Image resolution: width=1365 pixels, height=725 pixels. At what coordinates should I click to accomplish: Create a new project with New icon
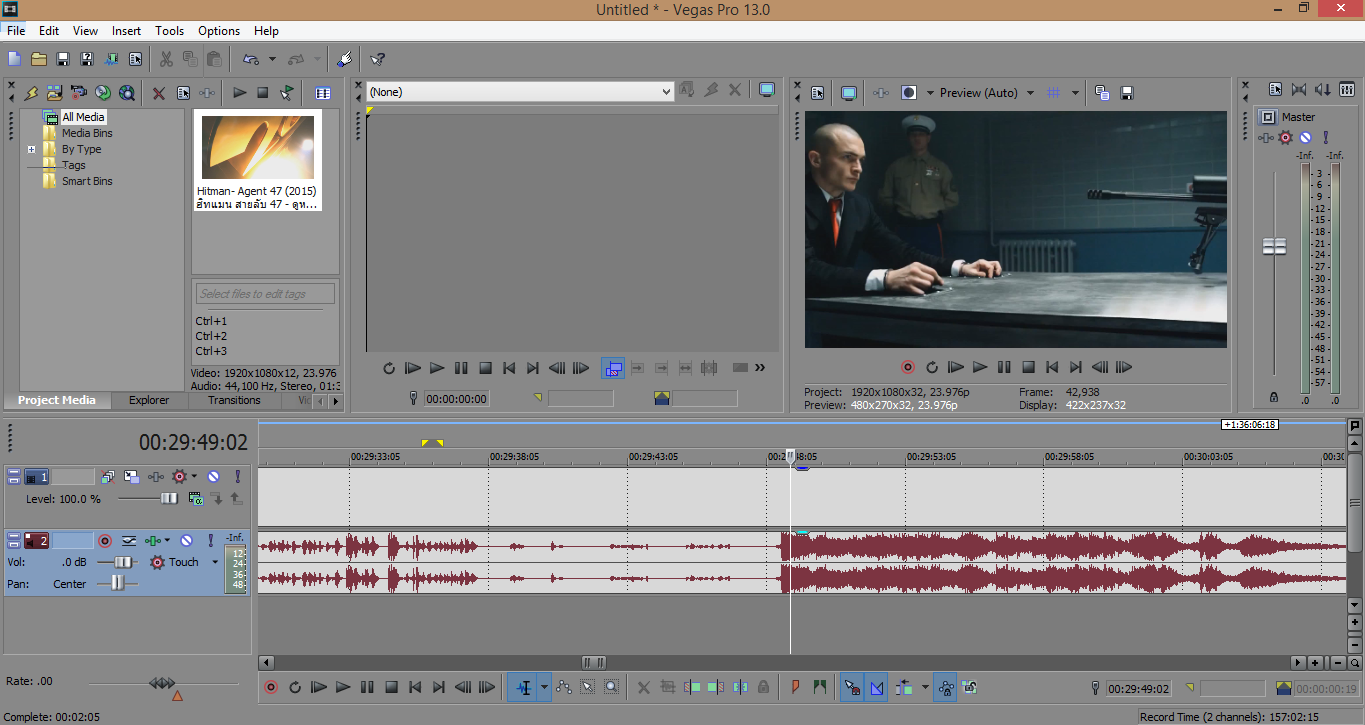[x=15, y=59]
